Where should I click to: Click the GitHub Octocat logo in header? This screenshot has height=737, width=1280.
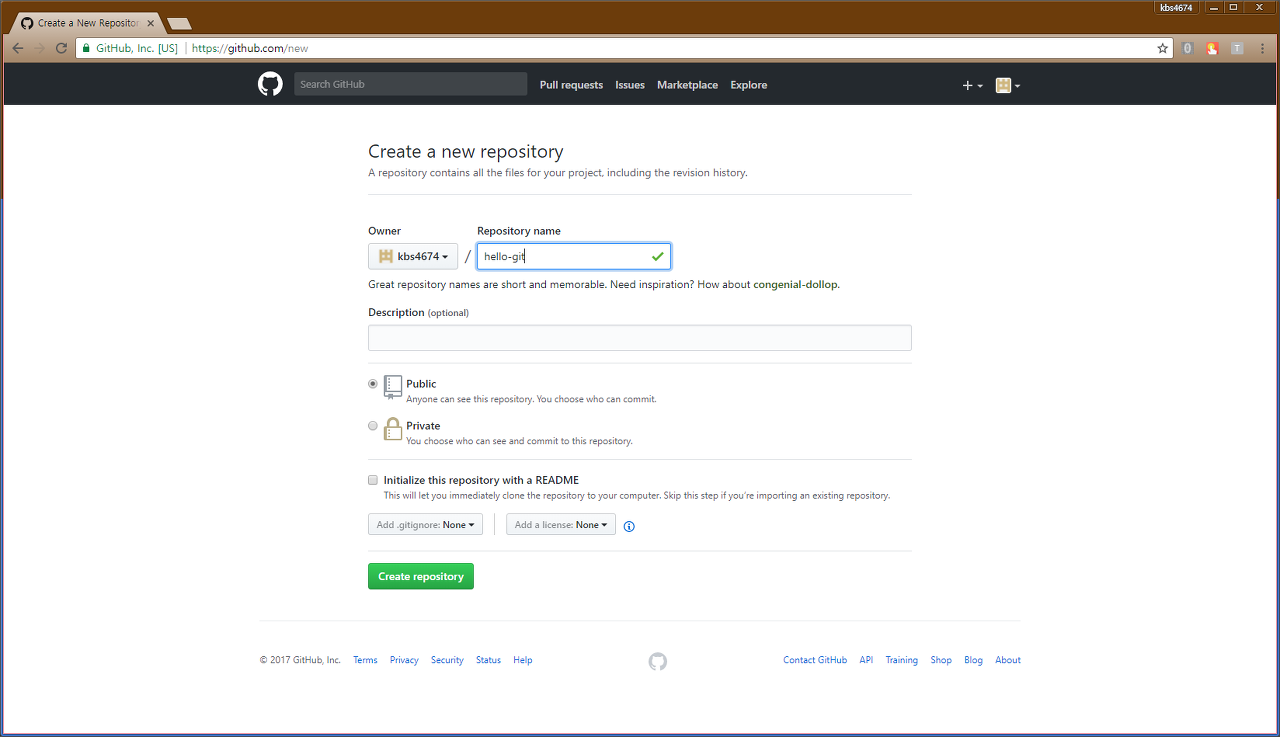pyautogui.click(x=270, y=84)
